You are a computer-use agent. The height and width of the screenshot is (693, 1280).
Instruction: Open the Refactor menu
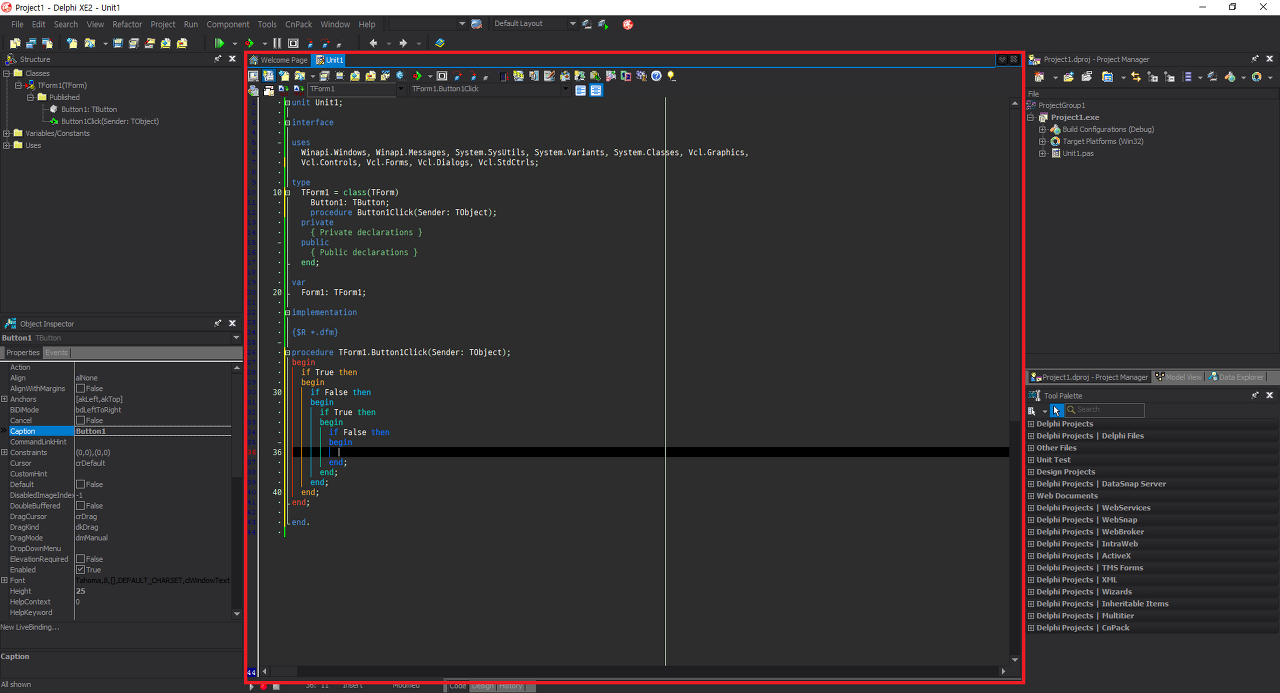(x=126, y=24)
